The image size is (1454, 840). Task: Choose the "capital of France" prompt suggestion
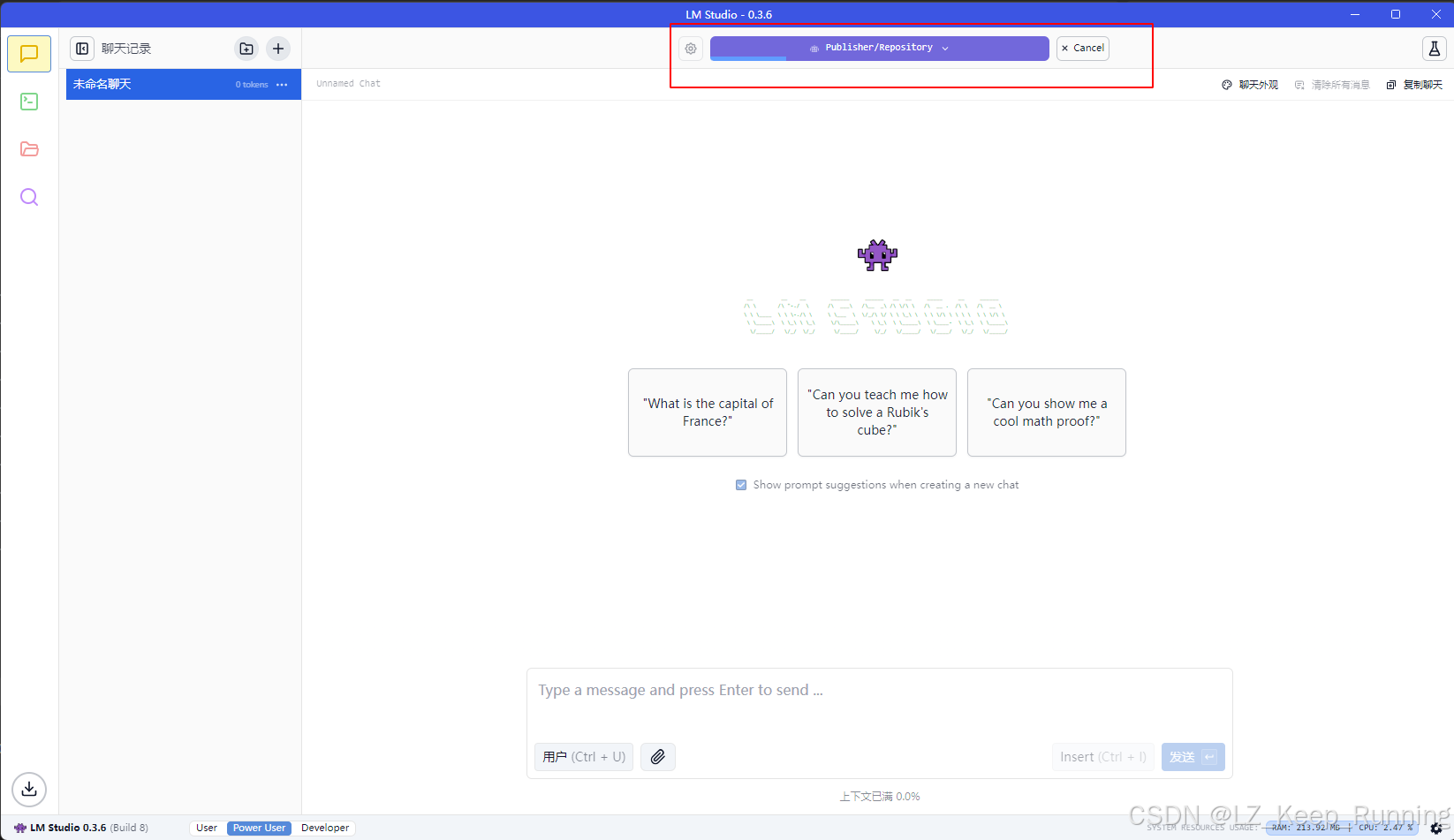click(x=708, y=412)
